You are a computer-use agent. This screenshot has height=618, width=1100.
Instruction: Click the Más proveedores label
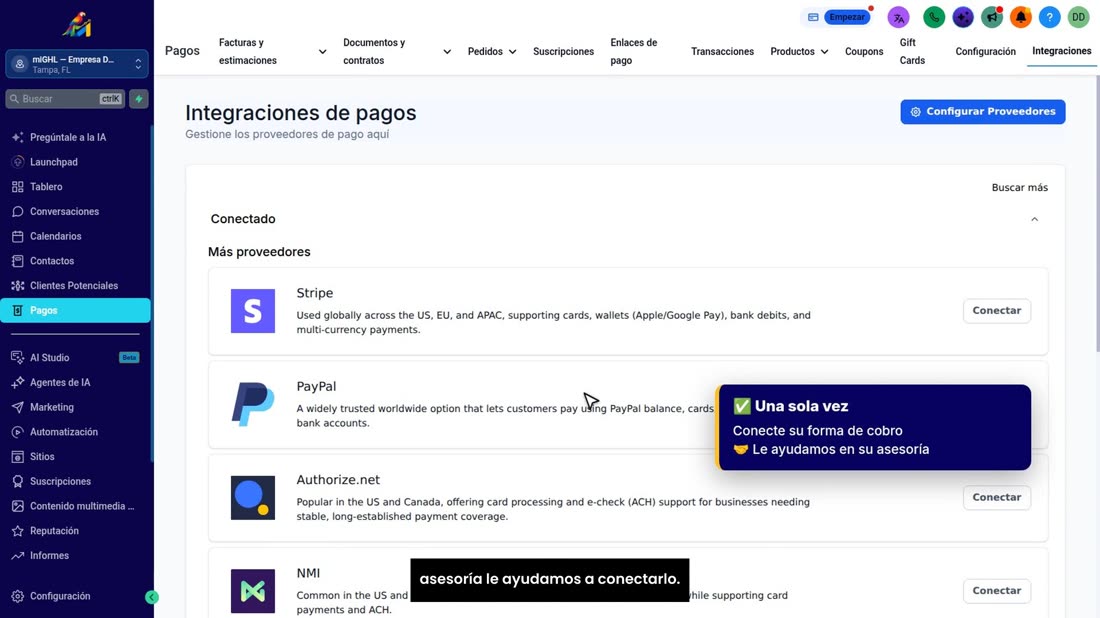(x=259, y=252)
